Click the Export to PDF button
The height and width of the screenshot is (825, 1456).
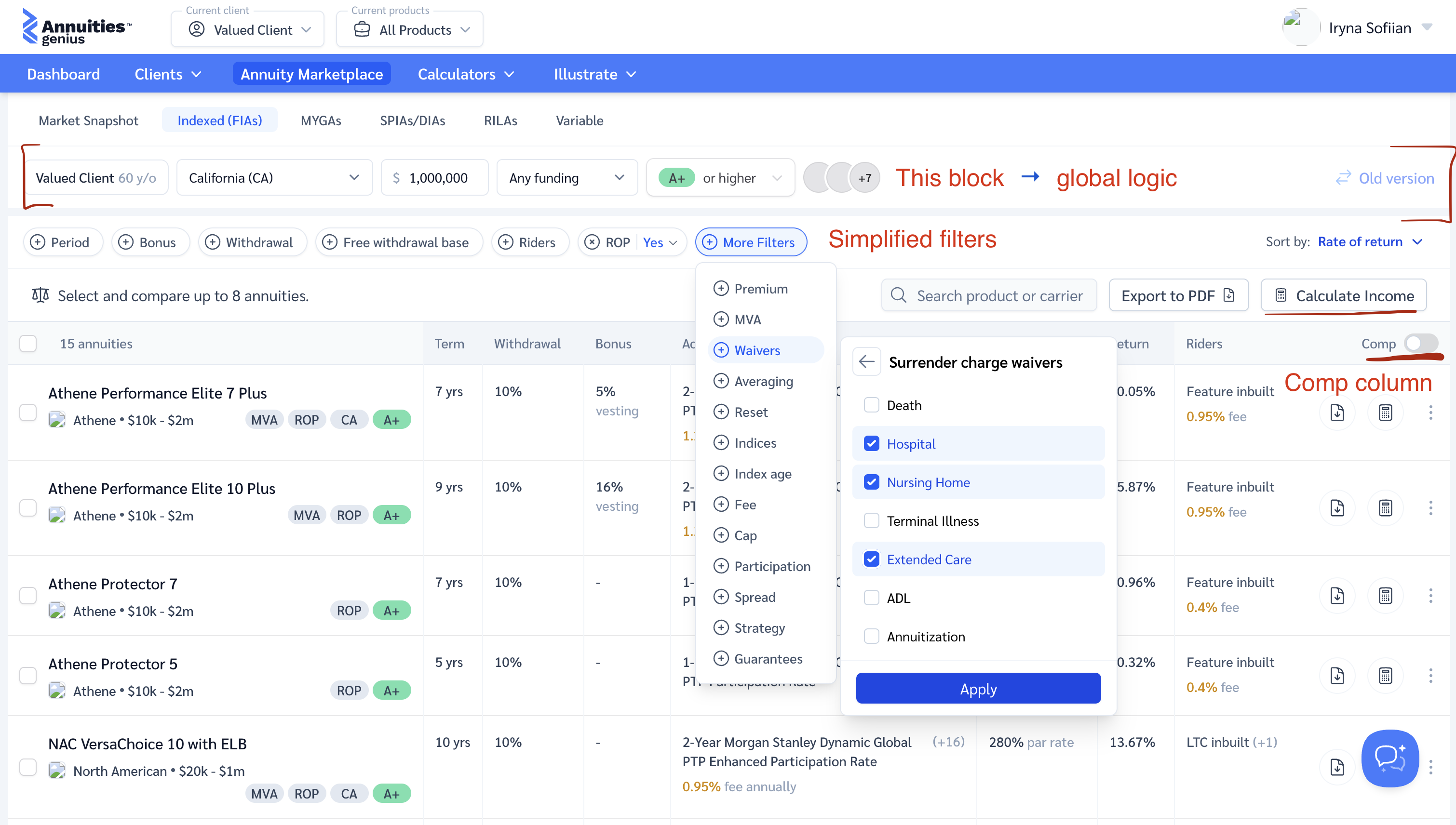[1178, 295]
